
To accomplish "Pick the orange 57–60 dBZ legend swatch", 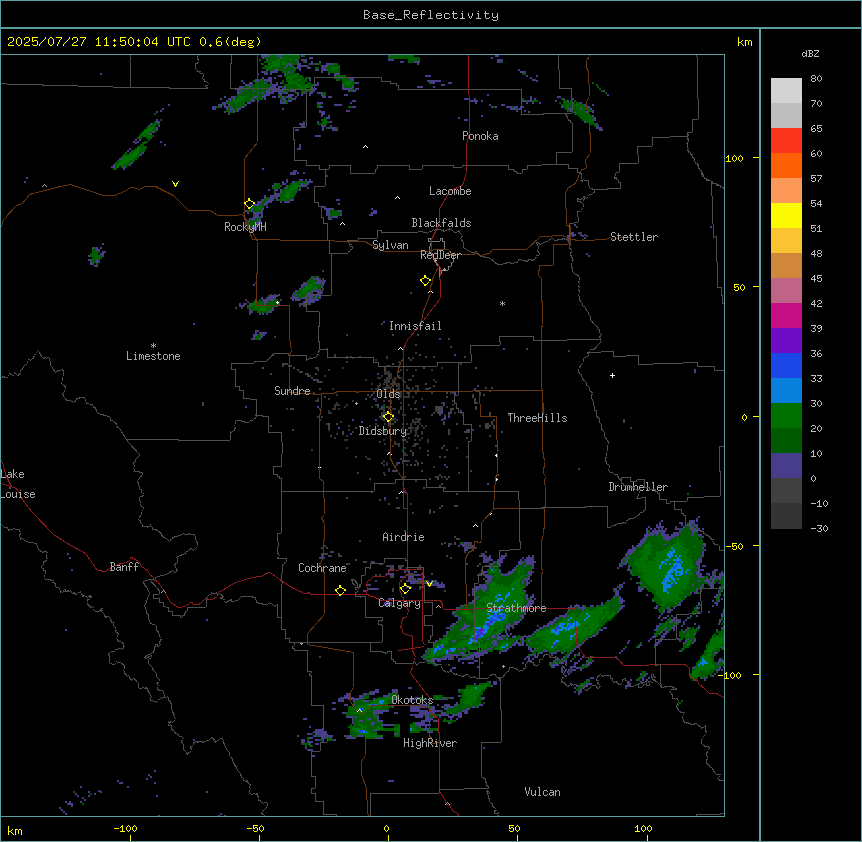I will point(786,165).
